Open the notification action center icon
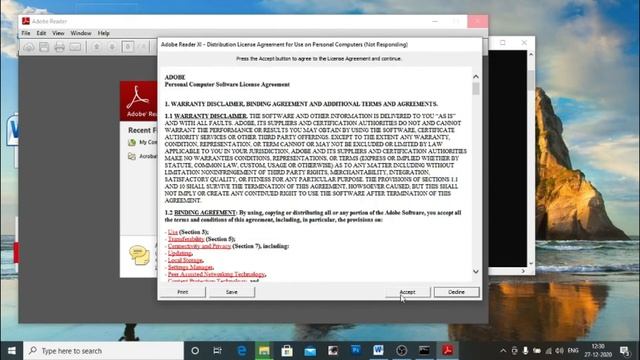This screenshot has height=360, width=640. tap(624, 351)
